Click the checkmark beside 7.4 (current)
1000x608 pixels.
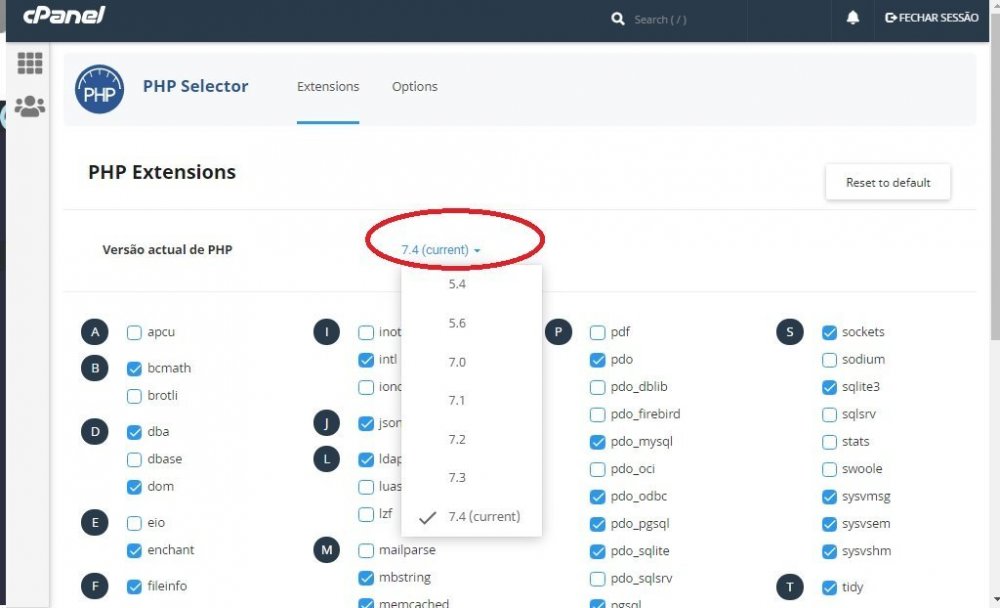(428, 516)
